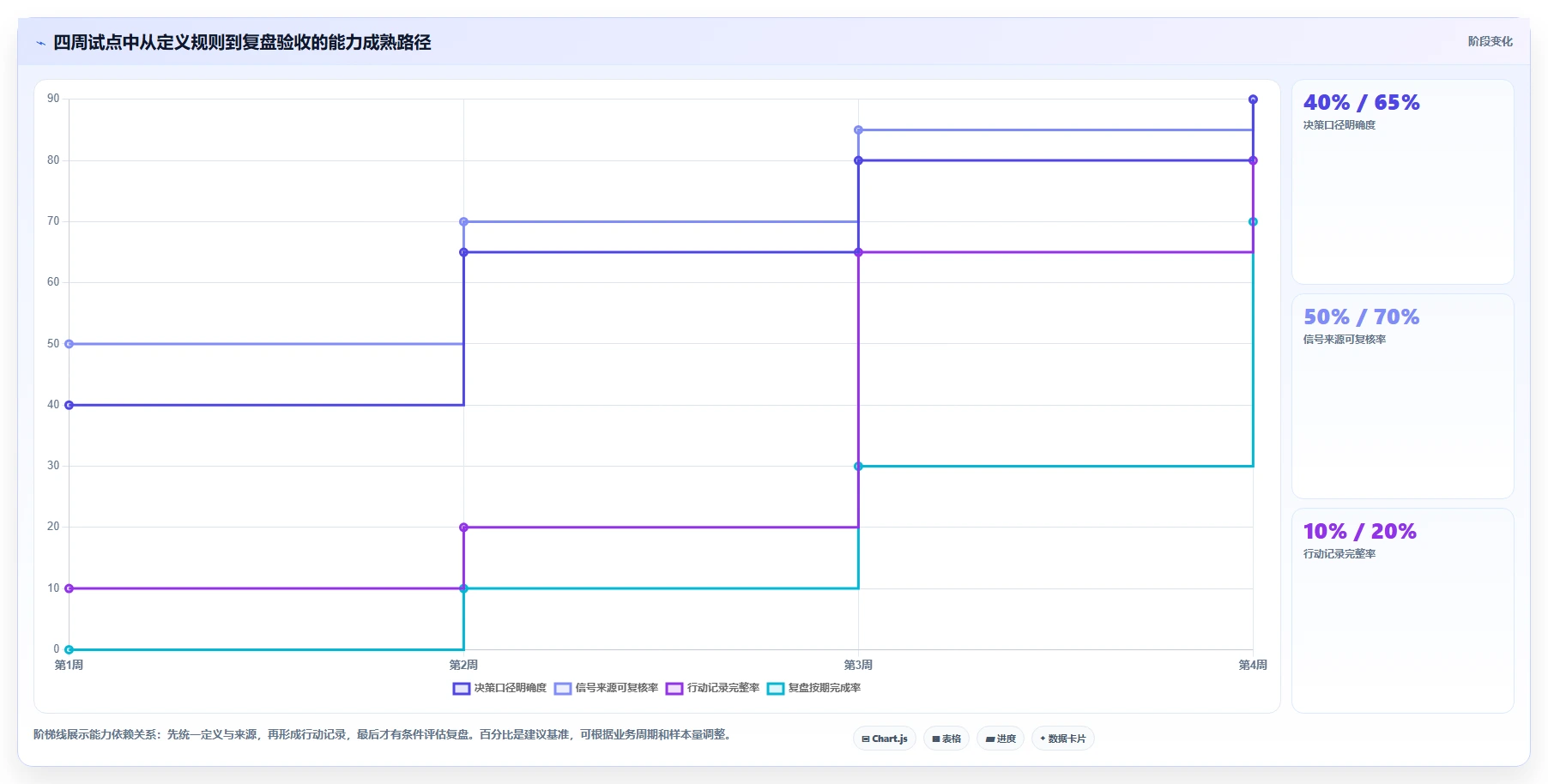Viewport: 1548px width, 784px height.
Task: Click the 第1周 purple data point at 10
Action: click(x=70, y=588)
